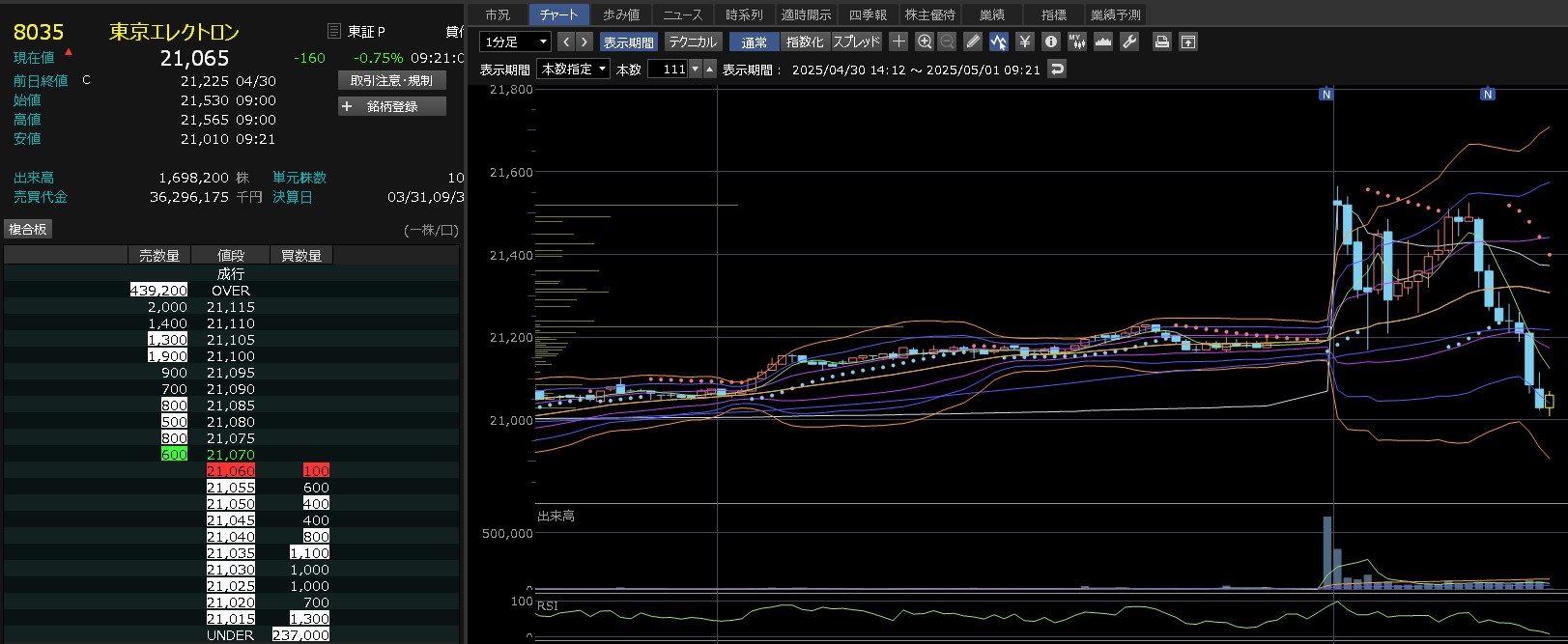Open the 業績 tab
Image resolution: width=1568 pixels, height=644 pixels.
(x=992, y=14)
